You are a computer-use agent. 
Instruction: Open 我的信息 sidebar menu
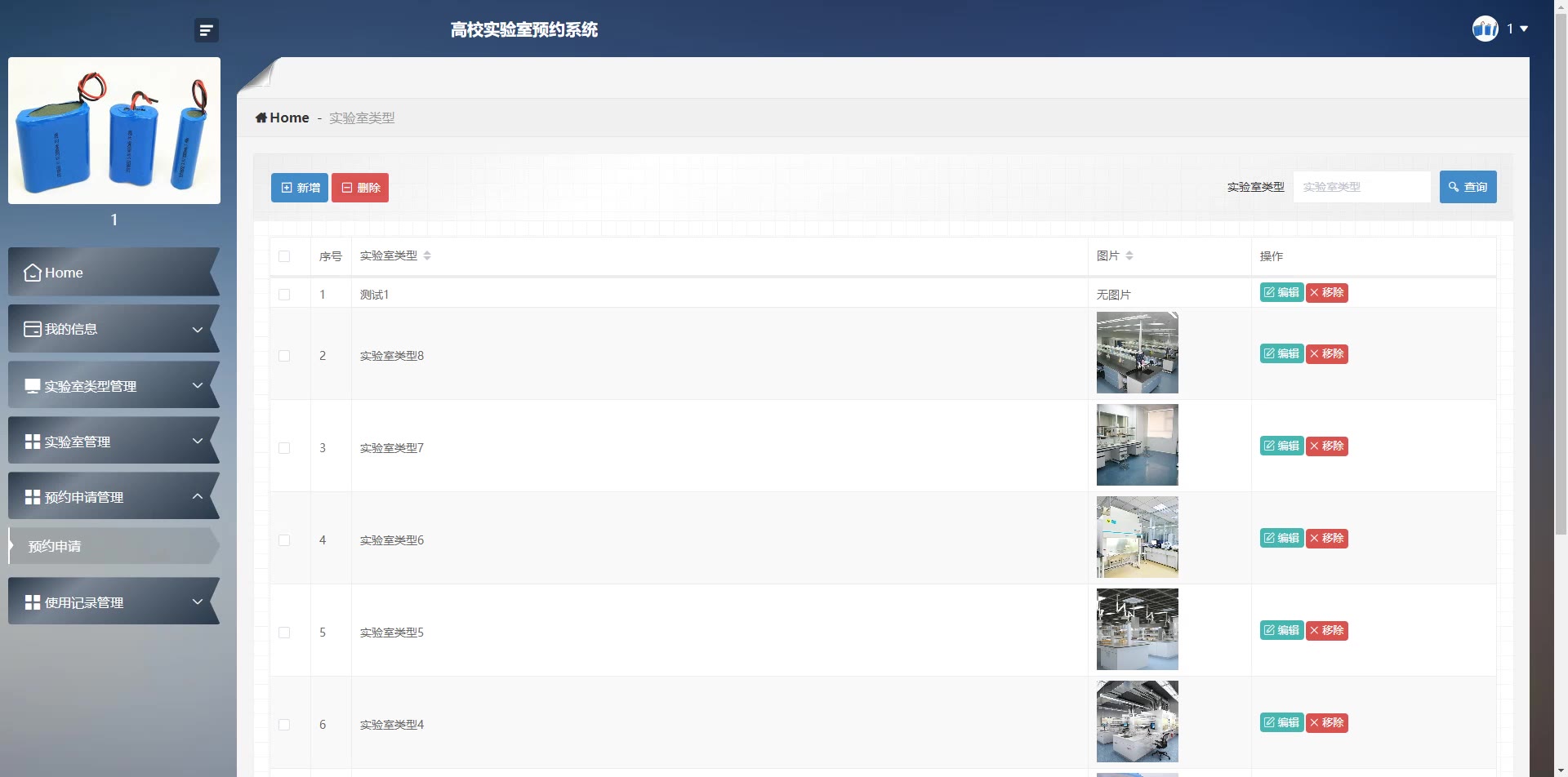coord(114,329)
